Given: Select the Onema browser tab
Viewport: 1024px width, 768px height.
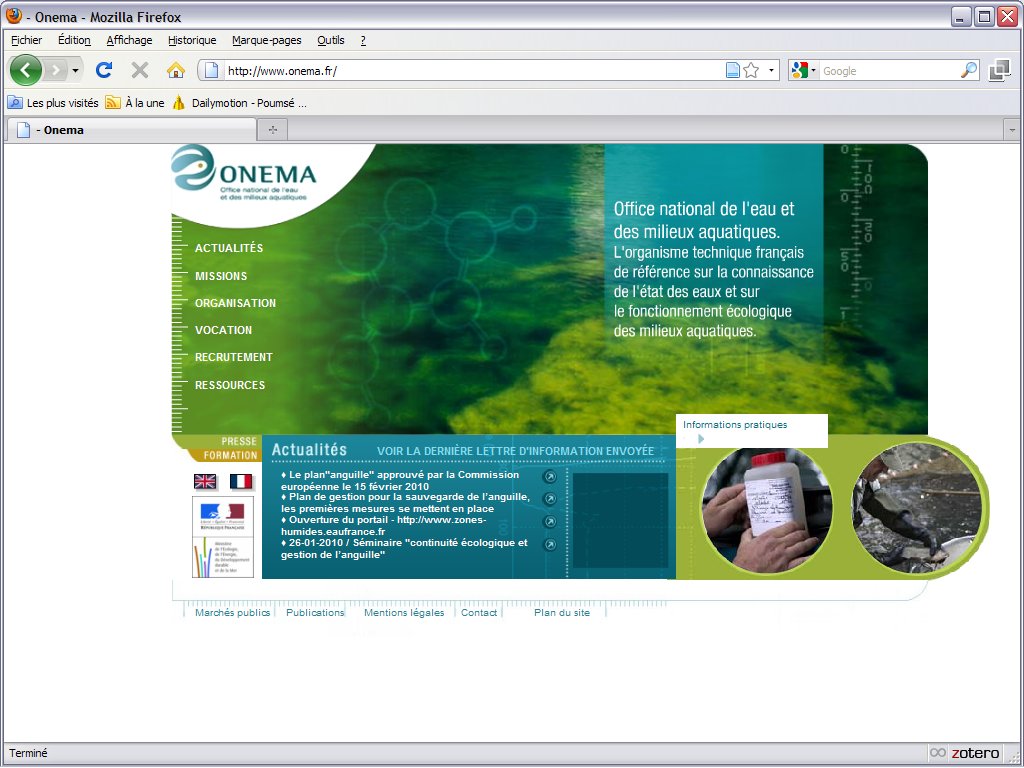Looking at the screenshot, I should 130,130.
